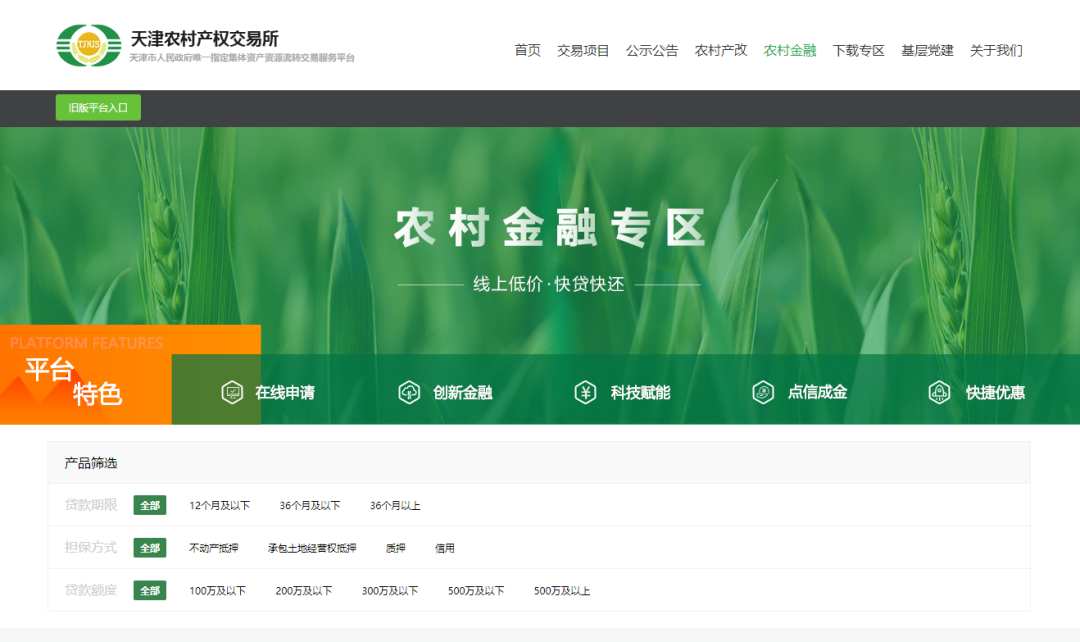Click the 创新金融 feature icon
This screenshot has height=642, width=1080.
409,392
